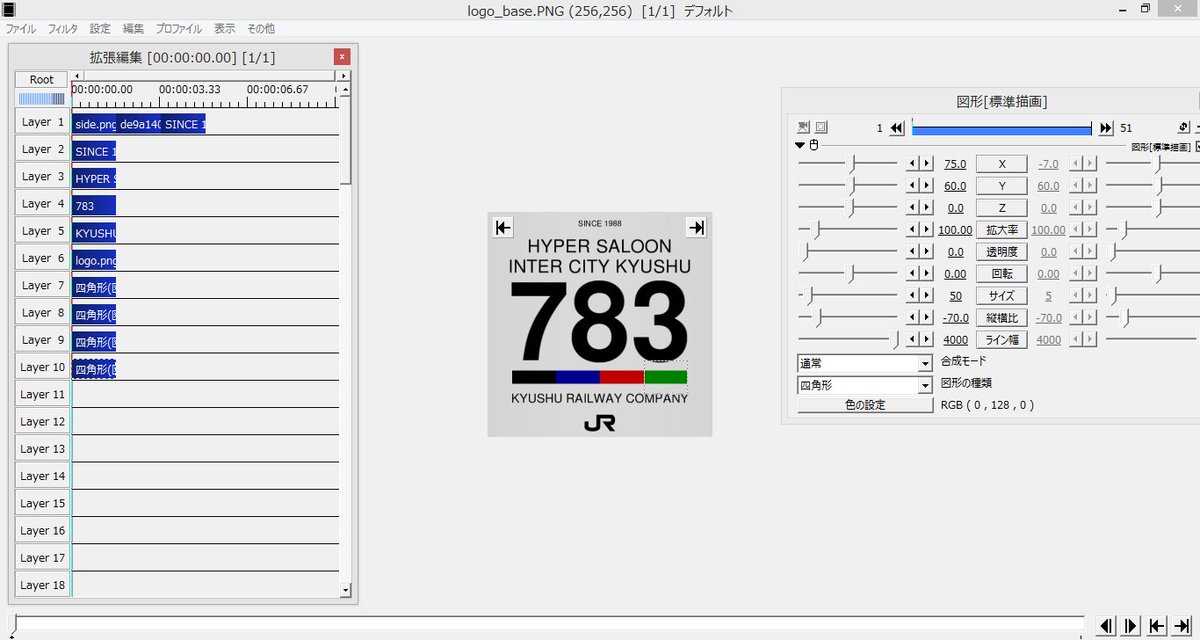Toggle visibility of Layer 11
The image size is (1200, 640).
43,394
